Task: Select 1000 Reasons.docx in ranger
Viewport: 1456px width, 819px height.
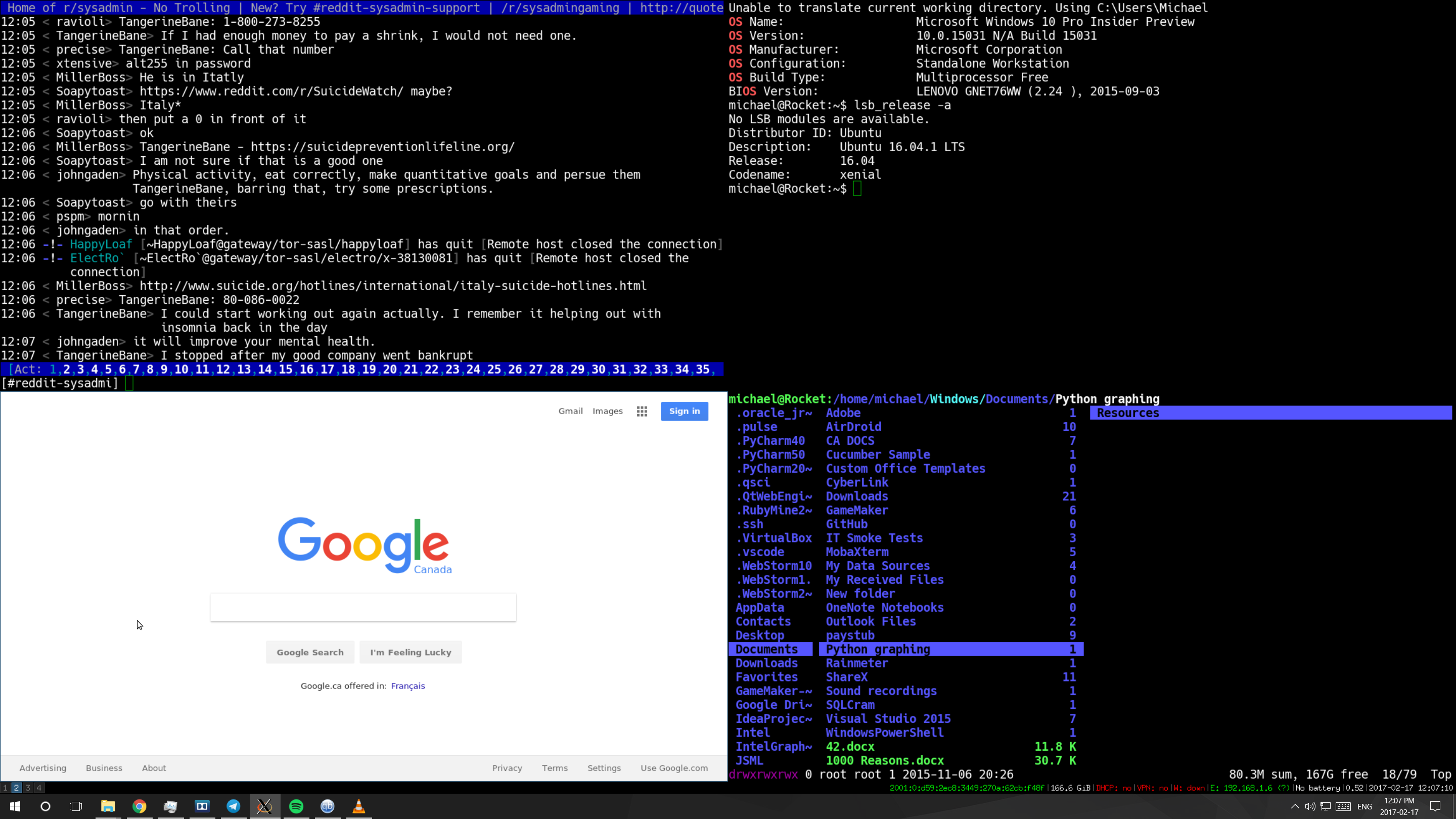Action: click(950, 761)
